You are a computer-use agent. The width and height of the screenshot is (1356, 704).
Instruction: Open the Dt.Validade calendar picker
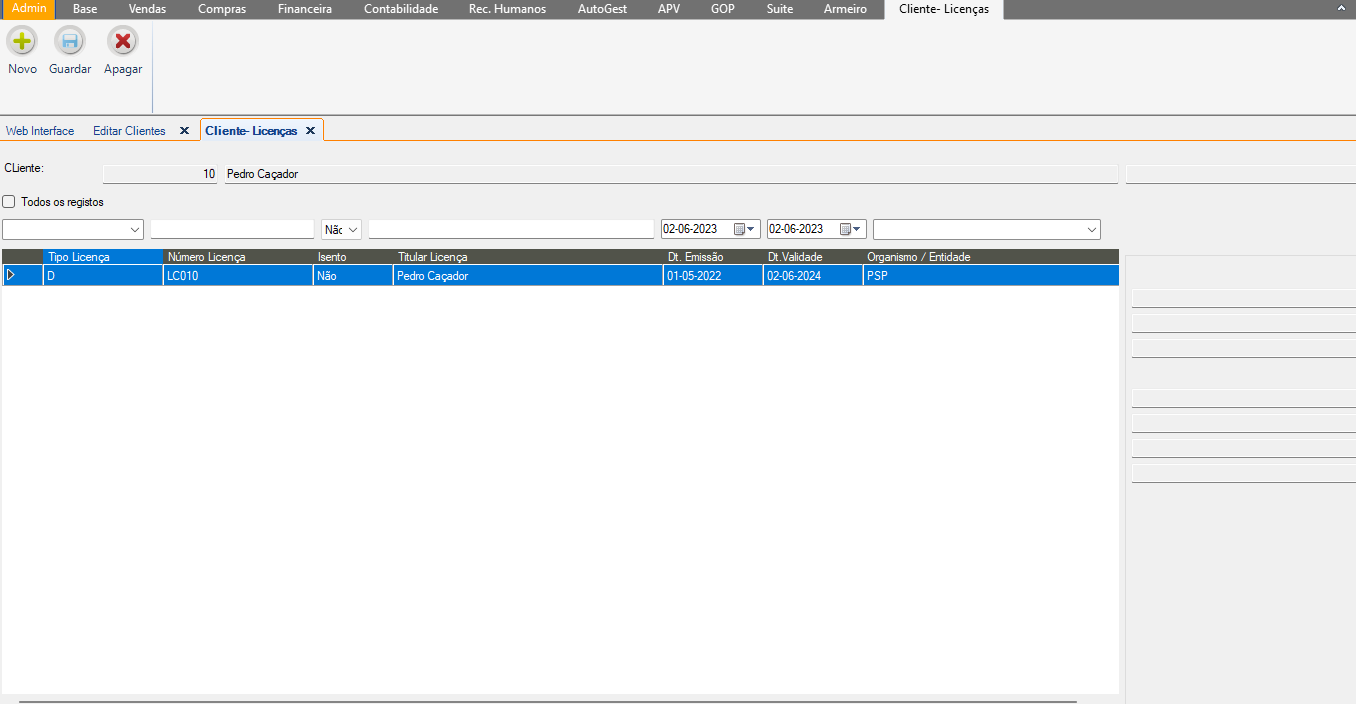coord(851,229)
